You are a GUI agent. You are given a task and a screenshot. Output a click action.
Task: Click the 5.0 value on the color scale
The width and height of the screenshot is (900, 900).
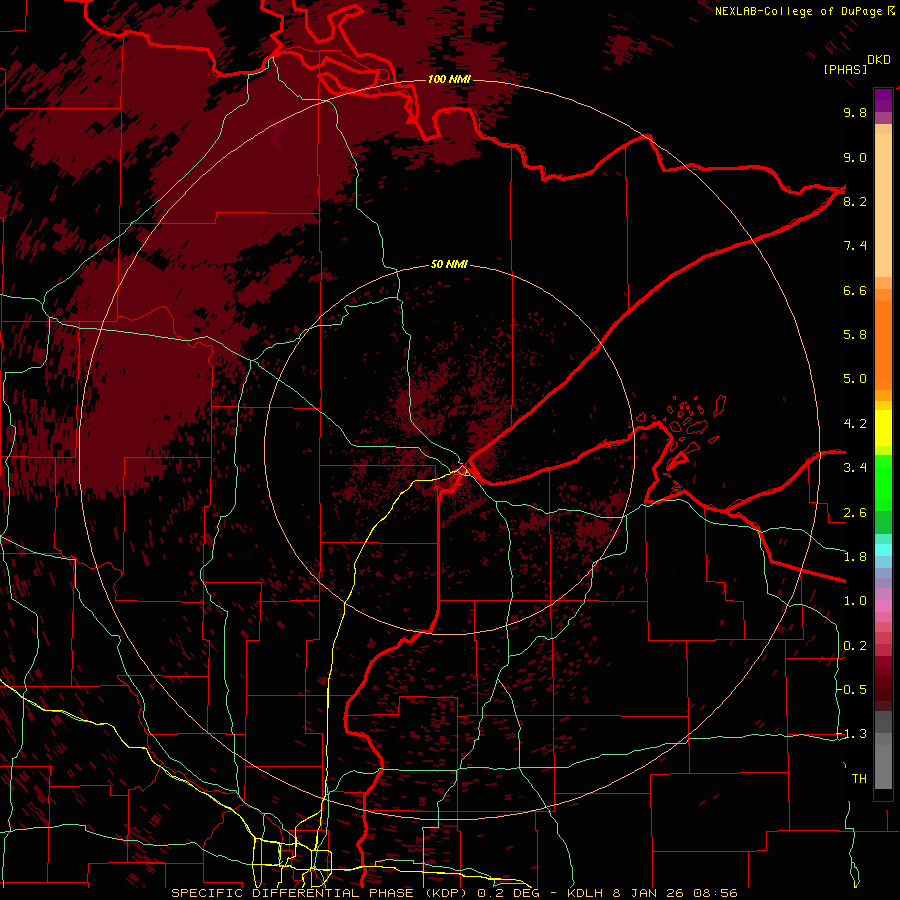(x=855, y=379)
